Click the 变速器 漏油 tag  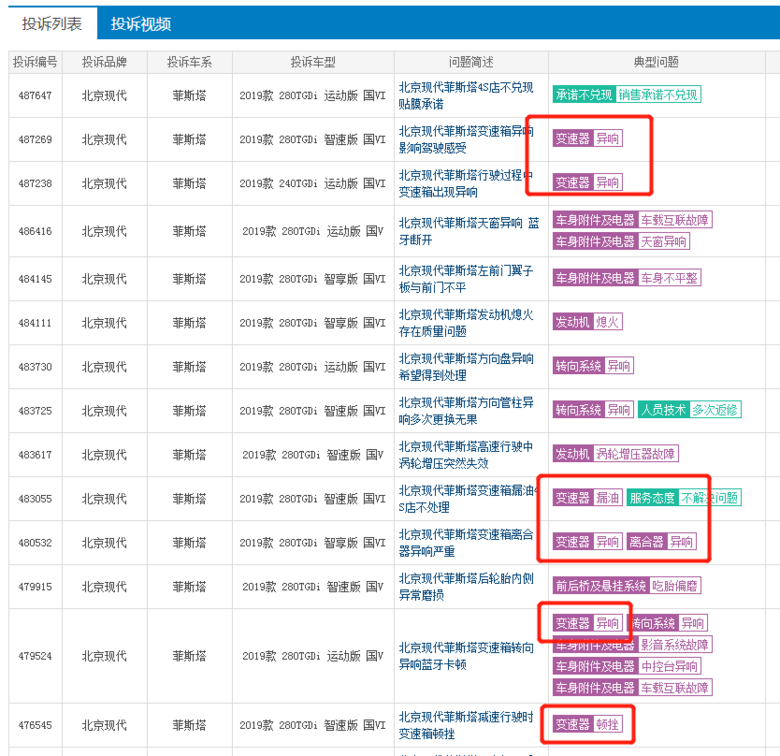coord(587,498)
